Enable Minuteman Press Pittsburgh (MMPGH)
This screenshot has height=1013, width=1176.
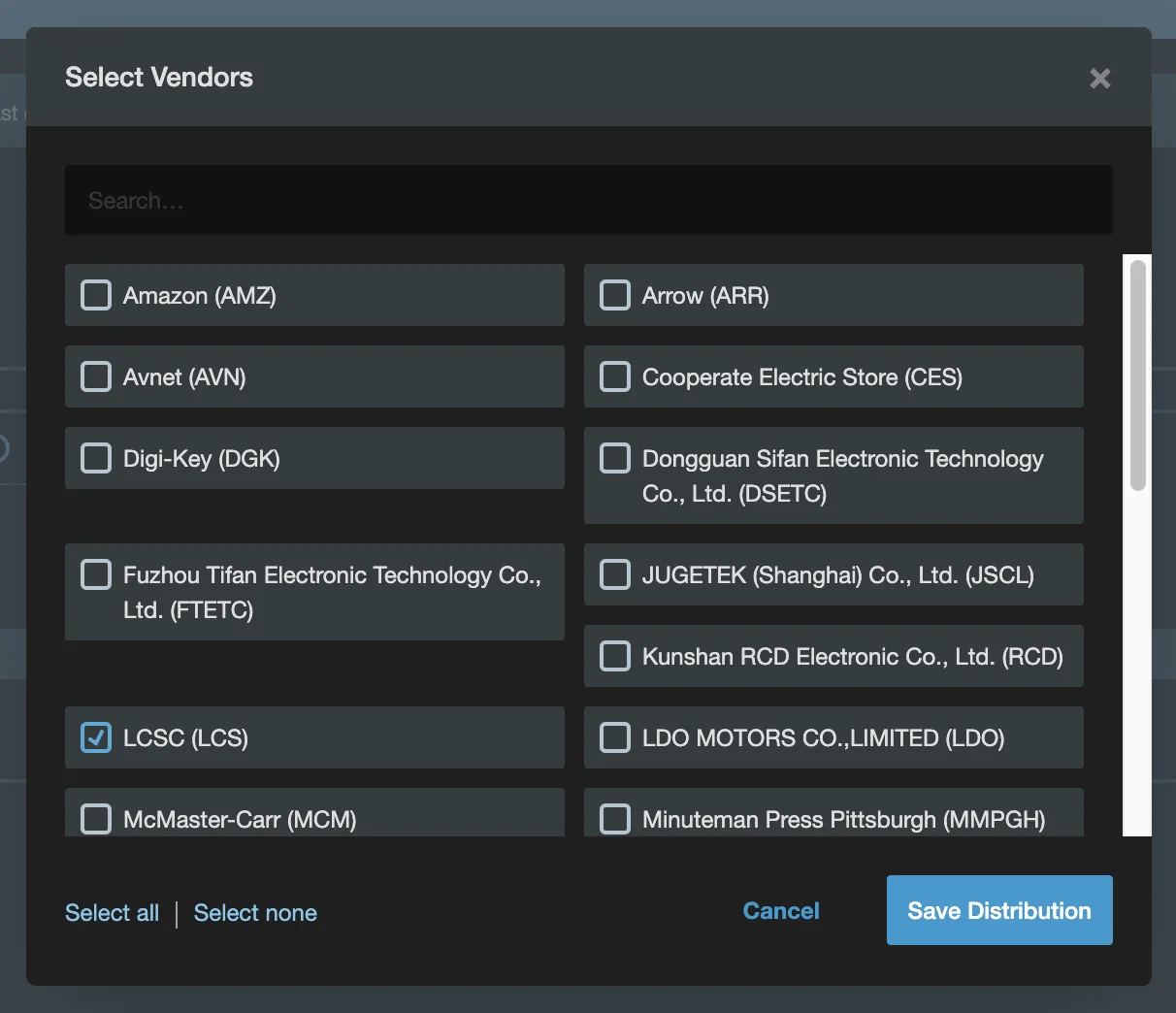(615, 819)
